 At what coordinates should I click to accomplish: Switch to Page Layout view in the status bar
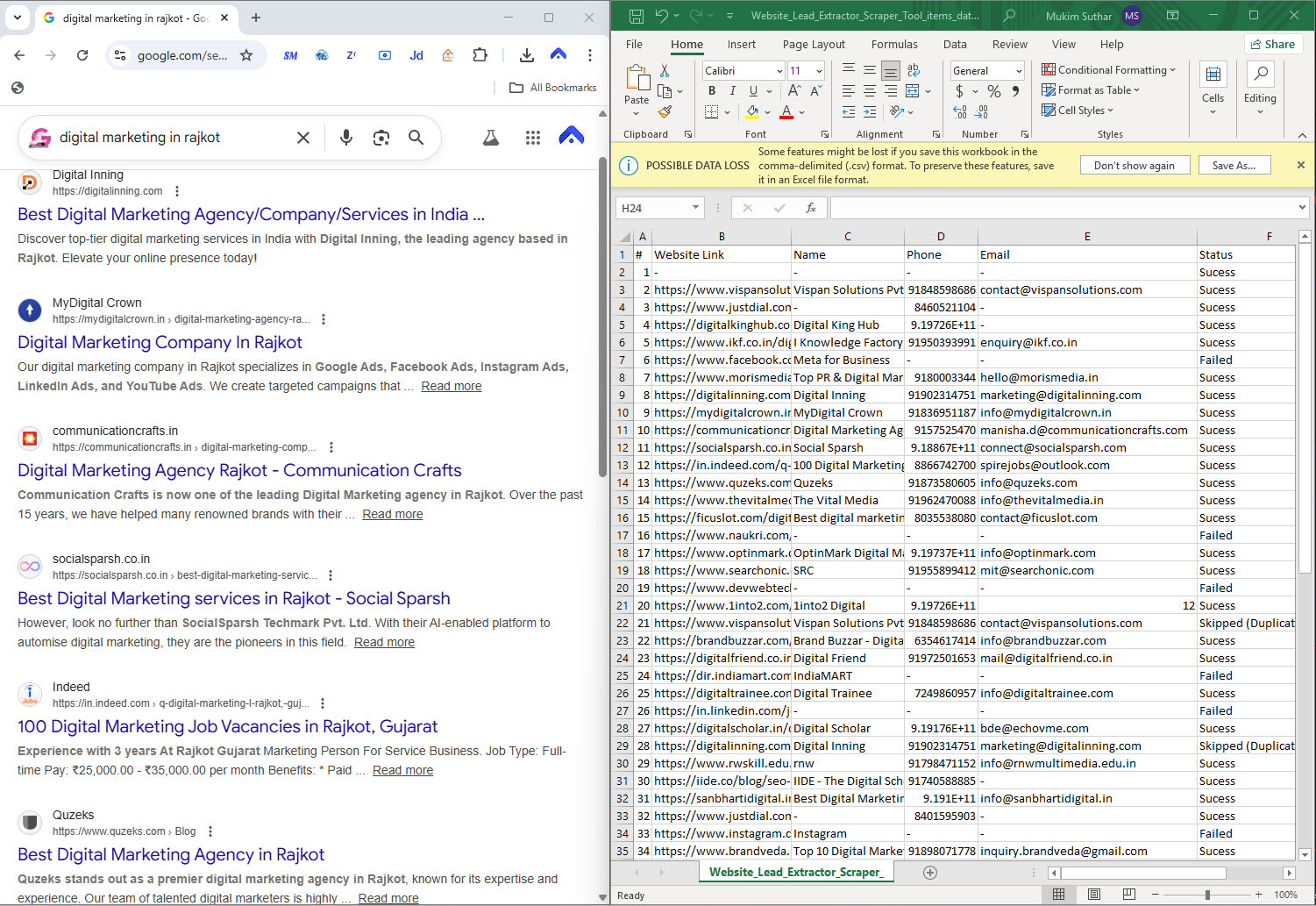coord(1094,895)
